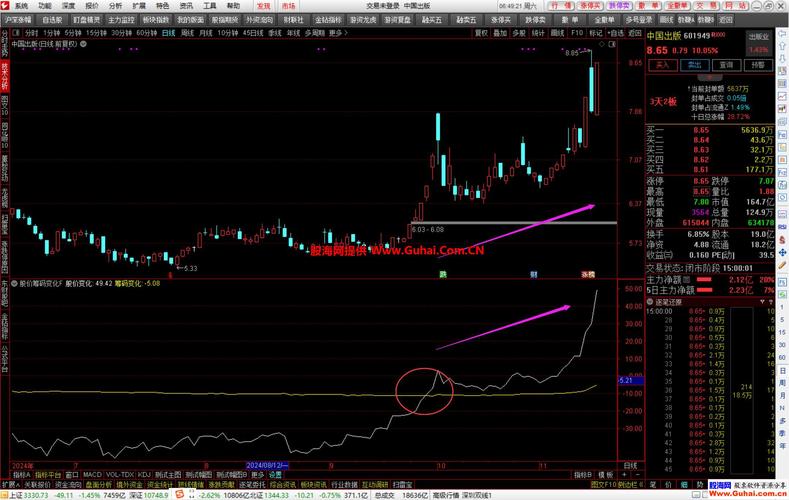Select the KDJ indicator tab

point(144,475)
